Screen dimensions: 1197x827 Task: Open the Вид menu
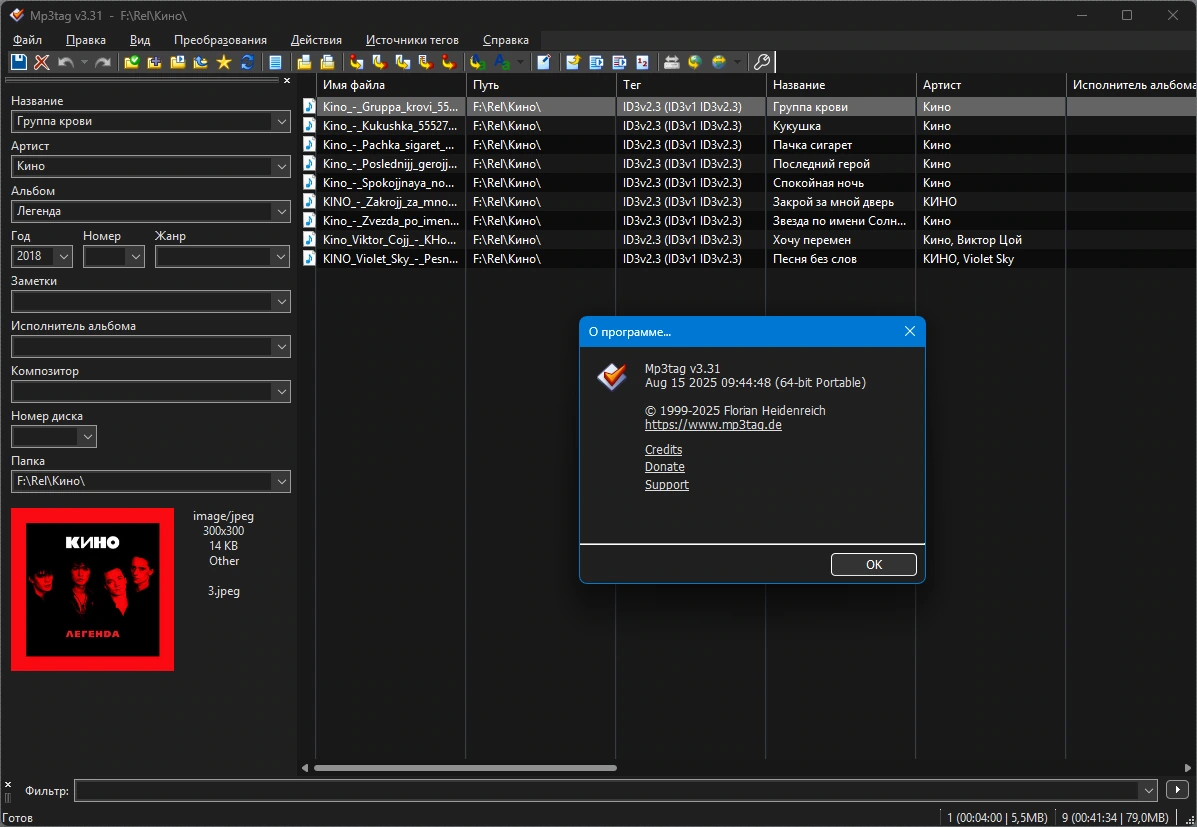140,40
